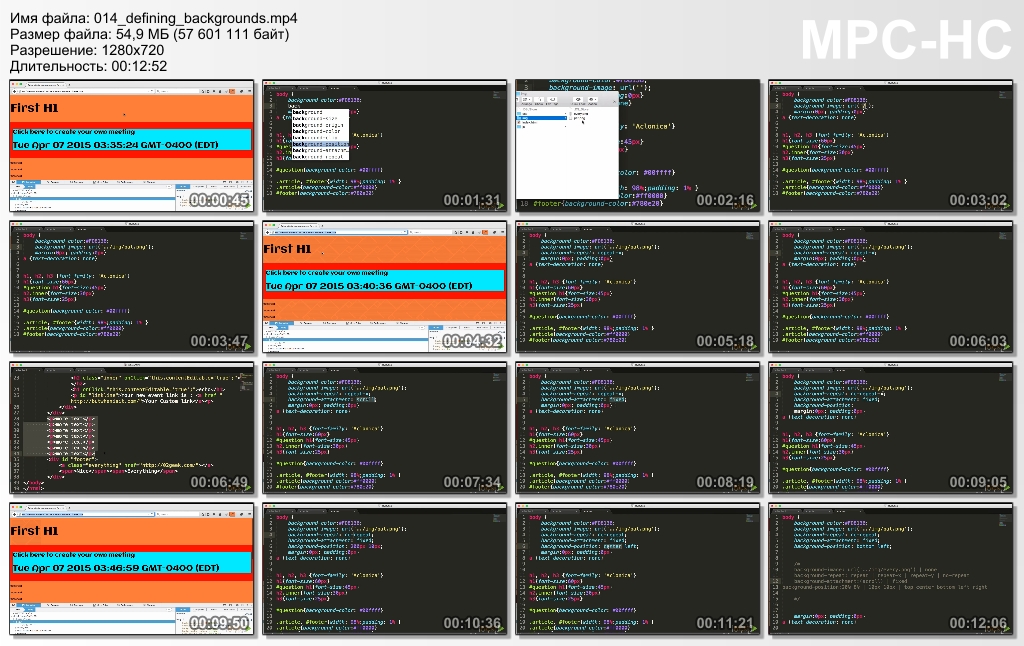Choose the thumbnail at 00:10:36
This screenshot has height=646, width=1024.
(385, 570)
